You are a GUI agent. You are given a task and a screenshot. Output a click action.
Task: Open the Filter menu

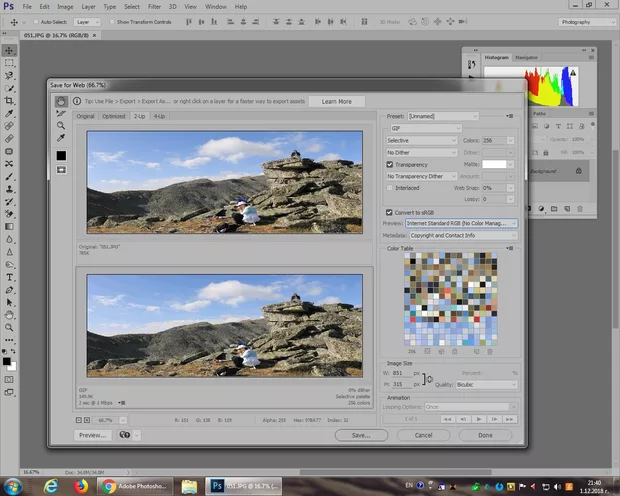[x=154, y=6]
